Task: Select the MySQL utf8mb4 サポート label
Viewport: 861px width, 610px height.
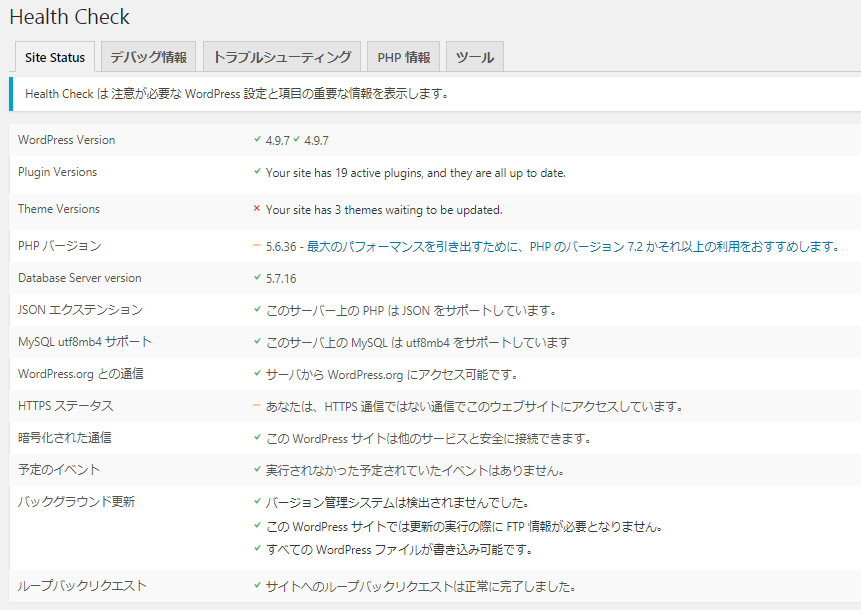Action: click(85, 342)
